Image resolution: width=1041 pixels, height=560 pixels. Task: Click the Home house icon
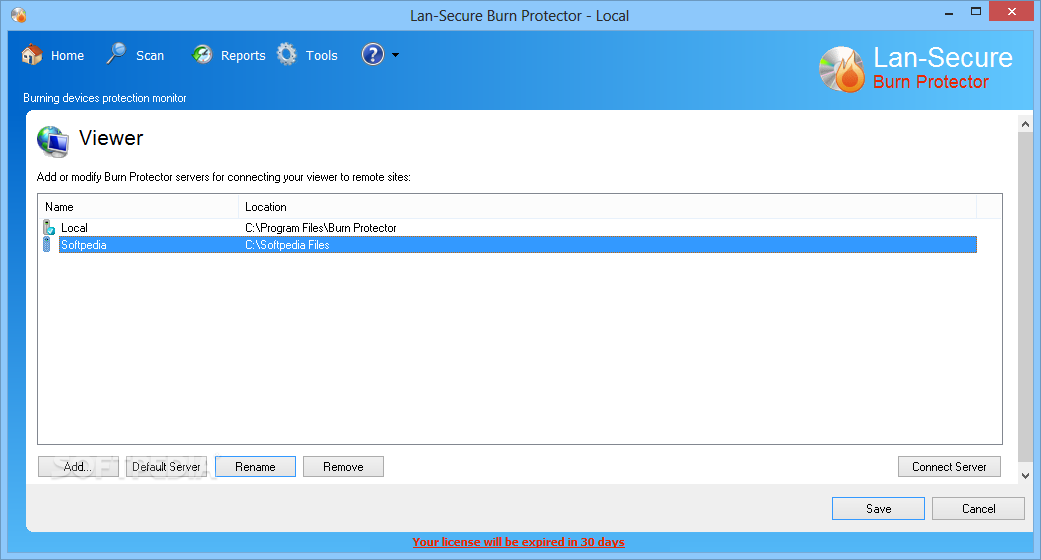coord(32,54)
